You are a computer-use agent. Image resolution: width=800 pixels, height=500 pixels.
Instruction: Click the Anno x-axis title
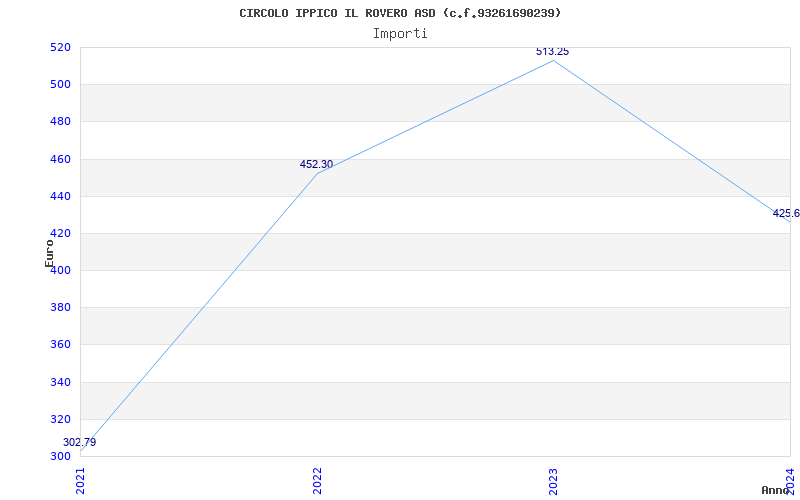(x=774, y=490)
